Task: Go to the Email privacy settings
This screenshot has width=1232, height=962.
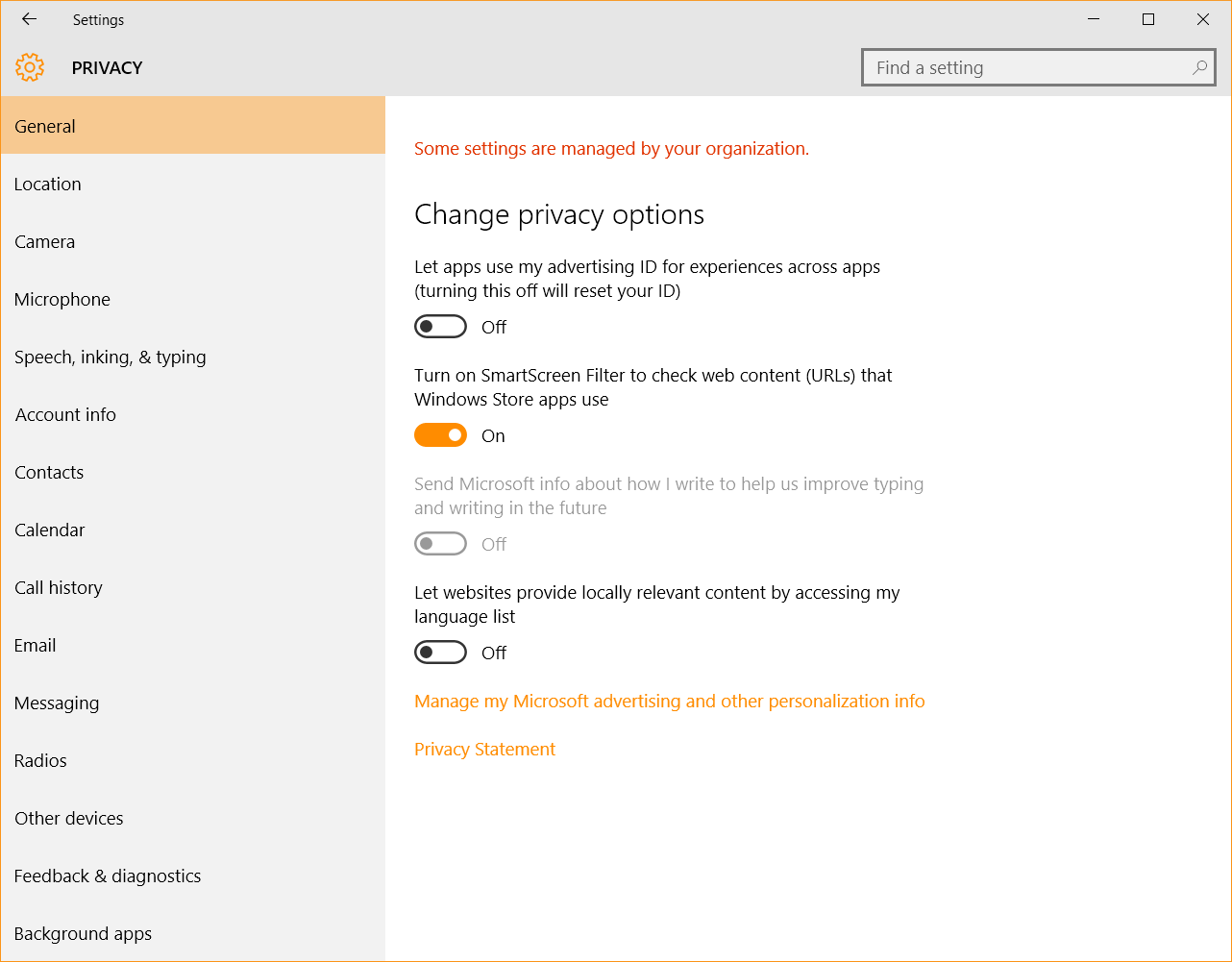Action: [x=193, y=645]
